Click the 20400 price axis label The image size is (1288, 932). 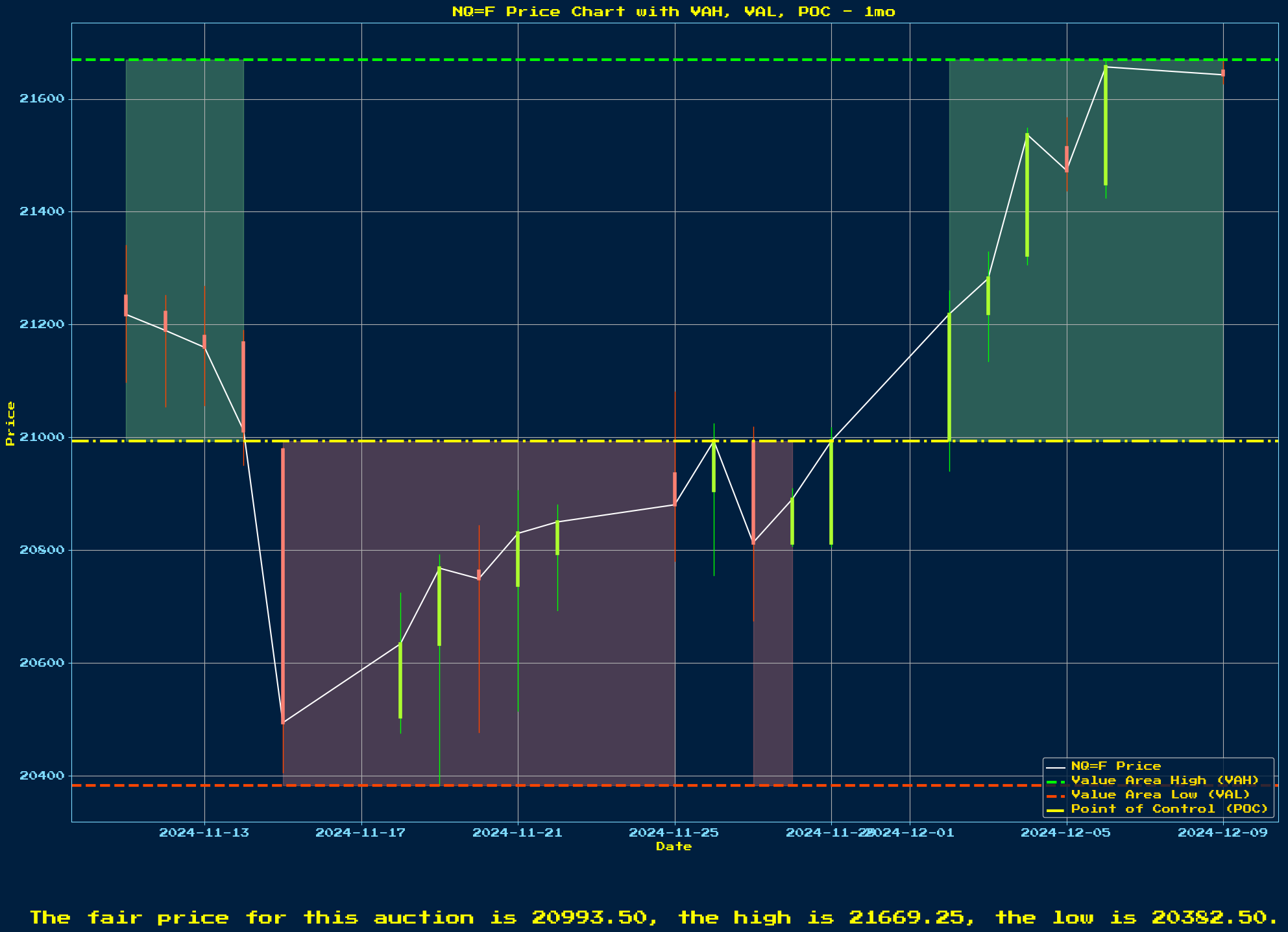click(43, 776)
